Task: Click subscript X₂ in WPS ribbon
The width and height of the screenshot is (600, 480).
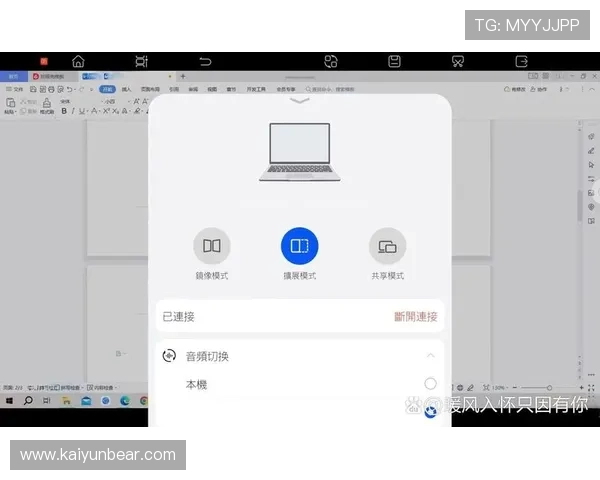Action: pos(116,111)
